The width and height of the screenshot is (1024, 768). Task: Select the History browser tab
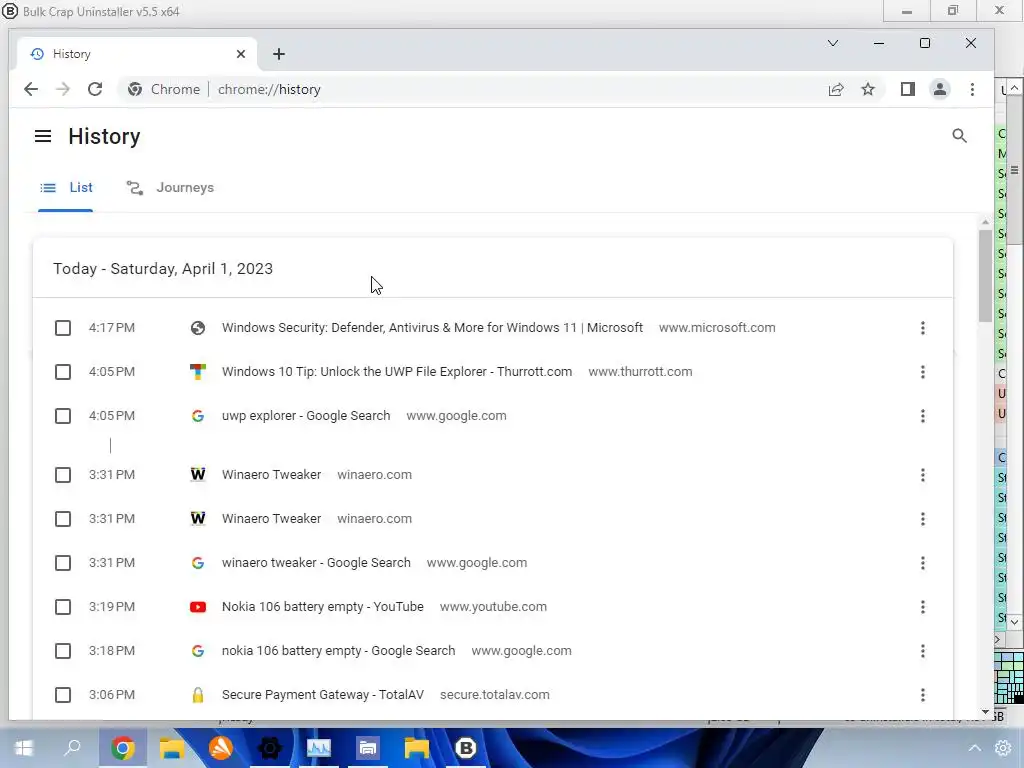135,54
